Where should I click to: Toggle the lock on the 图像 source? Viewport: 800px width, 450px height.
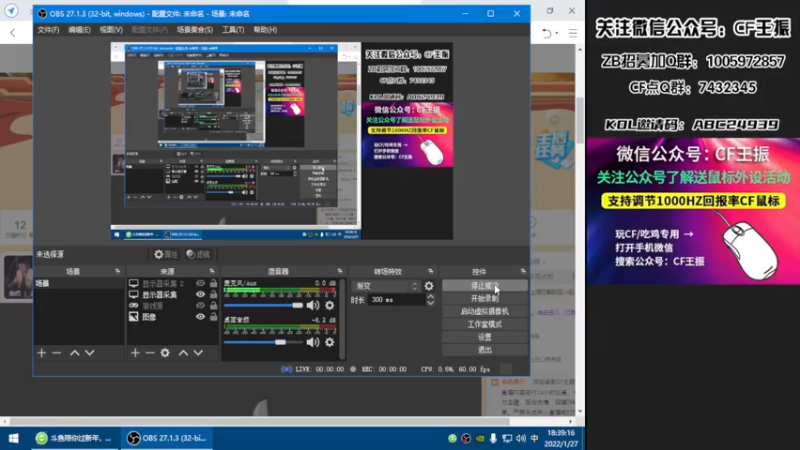(x=213, y=317)
